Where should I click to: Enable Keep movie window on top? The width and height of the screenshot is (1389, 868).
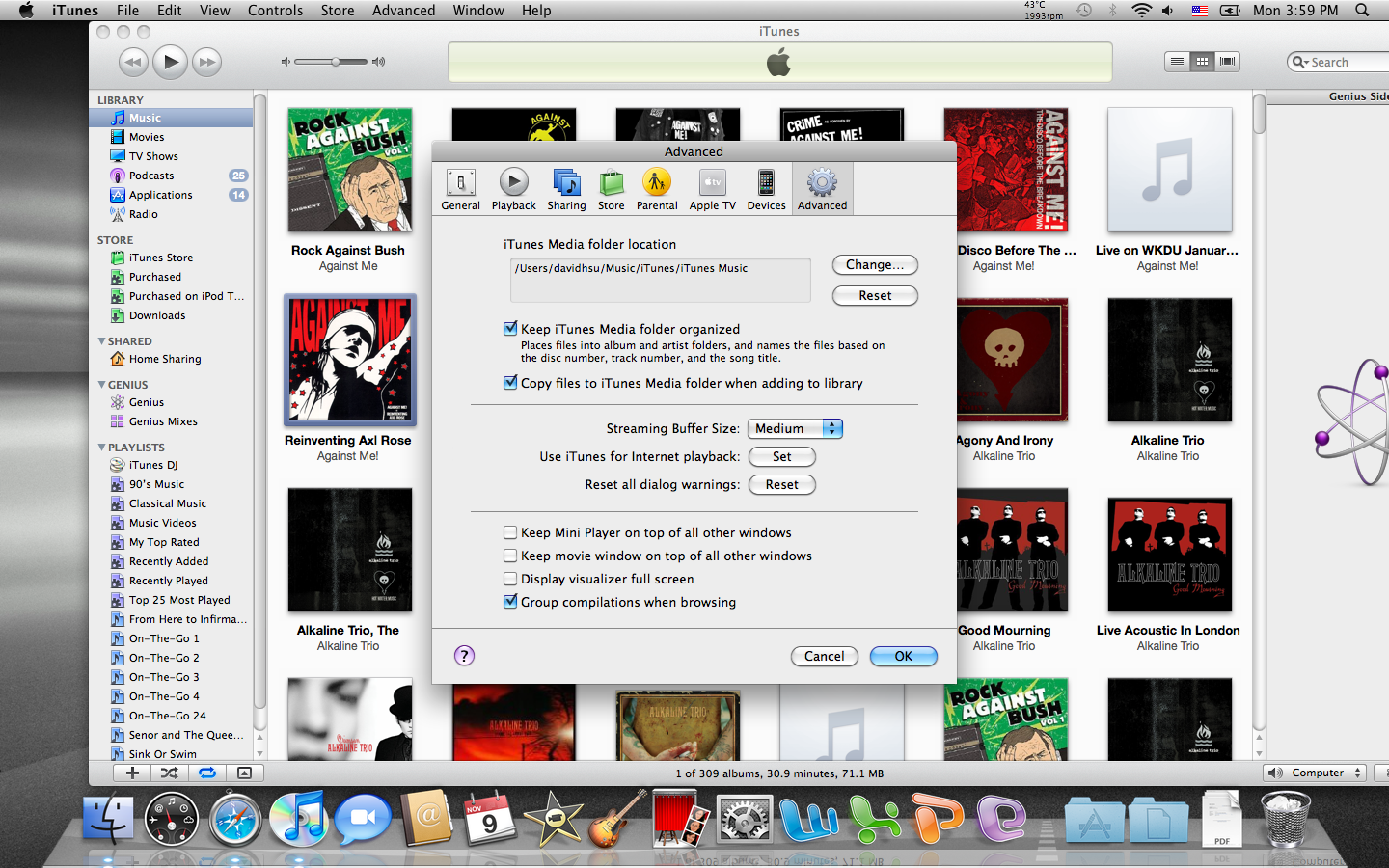[x=510, y=556]
